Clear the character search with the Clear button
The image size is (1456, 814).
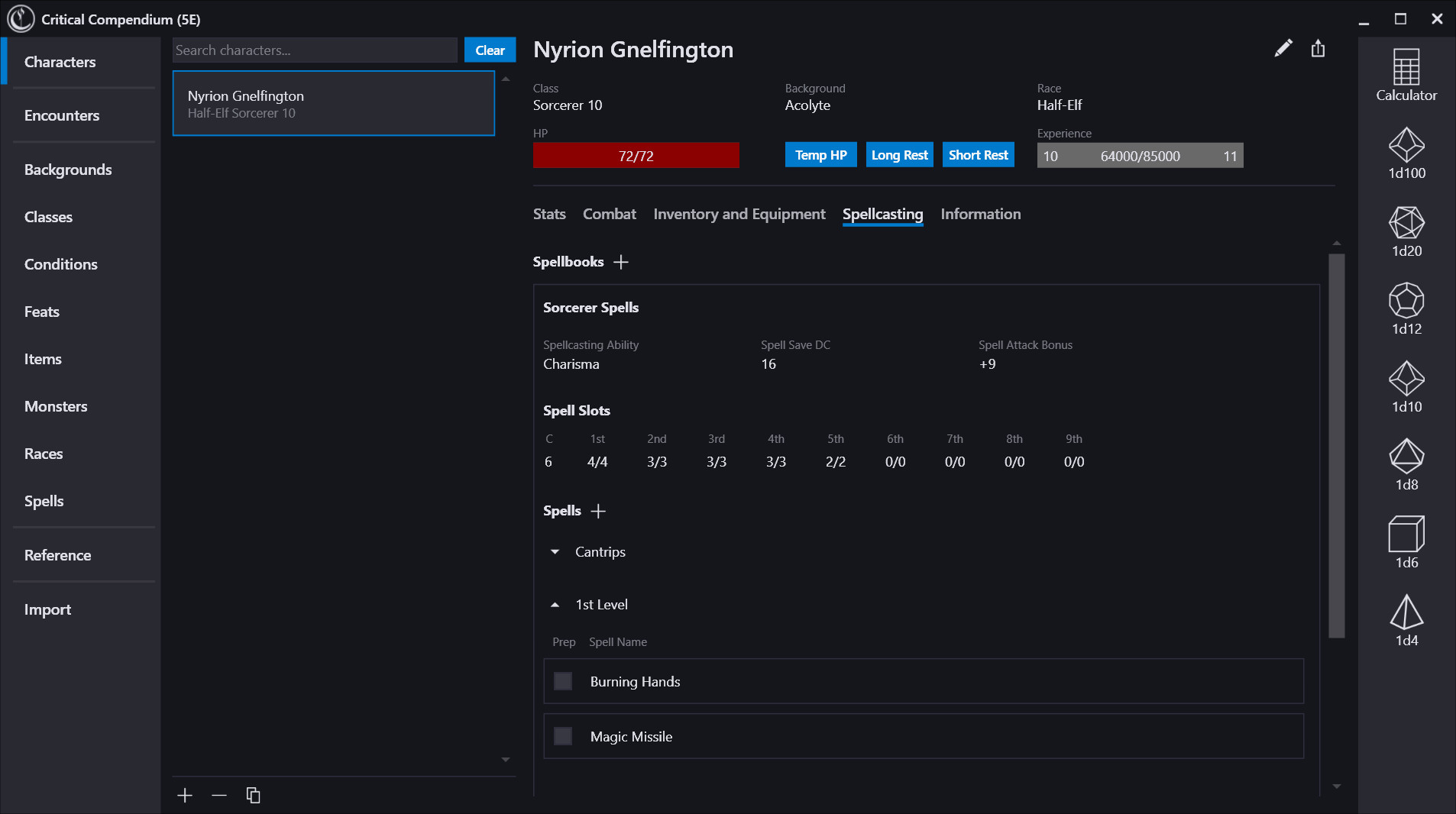[x=490, y=50]
